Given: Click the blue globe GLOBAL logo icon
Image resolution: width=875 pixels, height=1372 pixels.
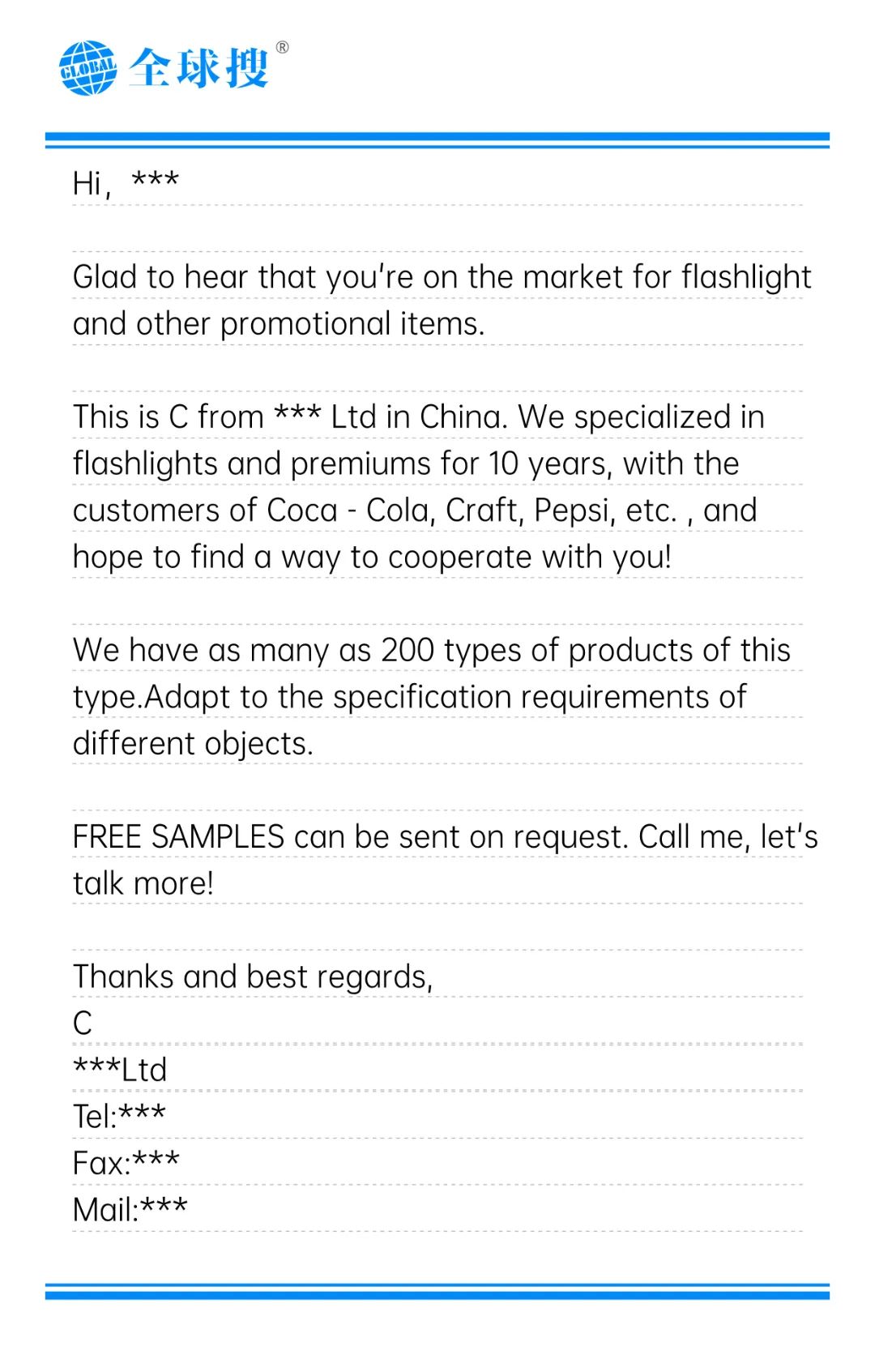Looking at the screenshot, I should (87, 68).
